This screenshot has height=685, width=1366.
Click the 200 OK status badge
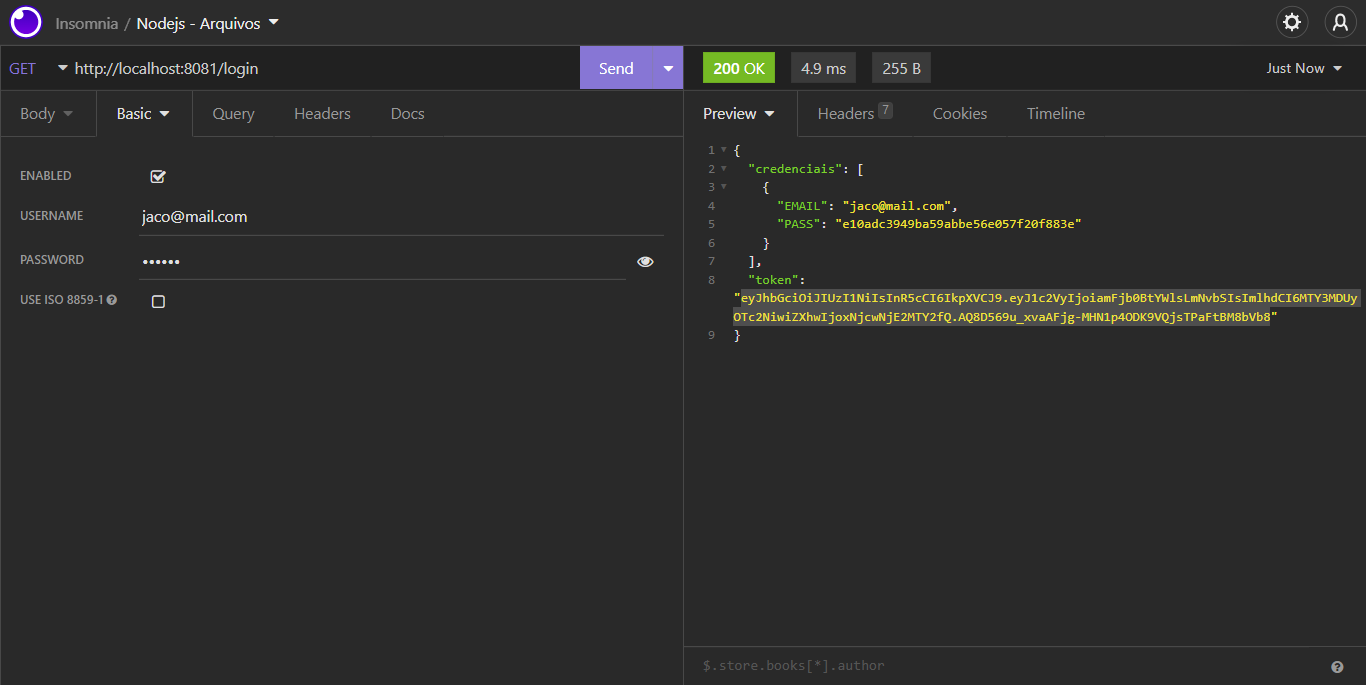point(739,68)
